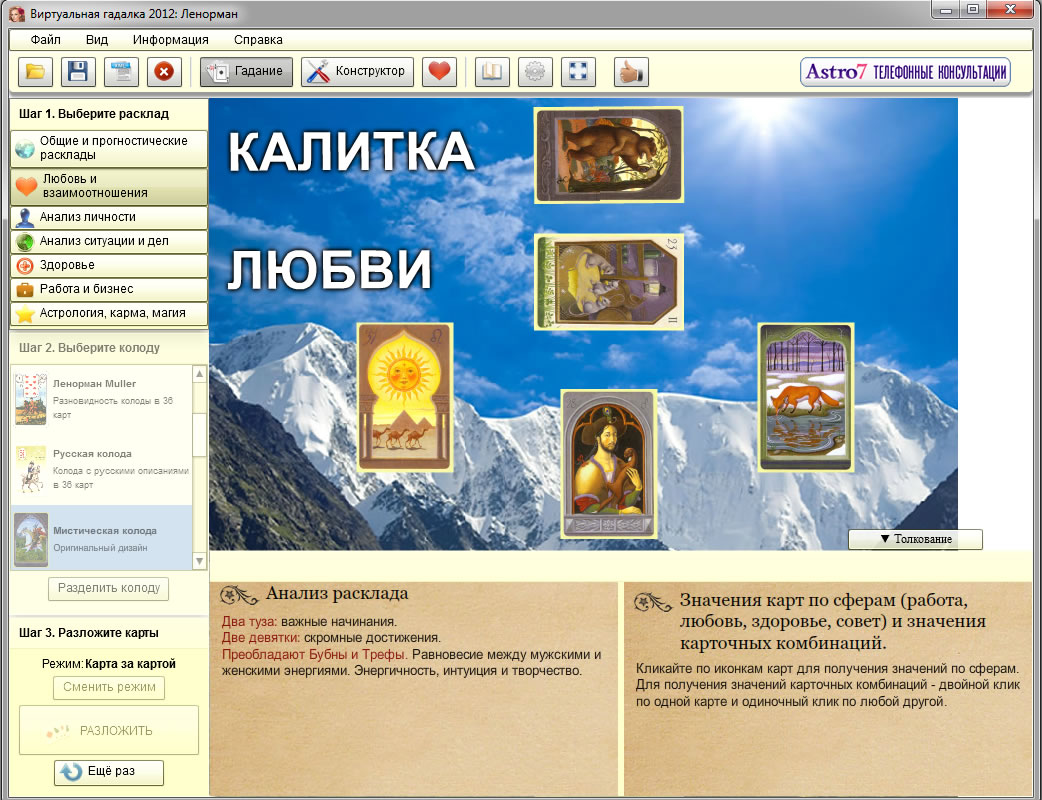Switch to Гадание mode
Image resolution: width=1042 pixels, height=800 pixels.
247,72
